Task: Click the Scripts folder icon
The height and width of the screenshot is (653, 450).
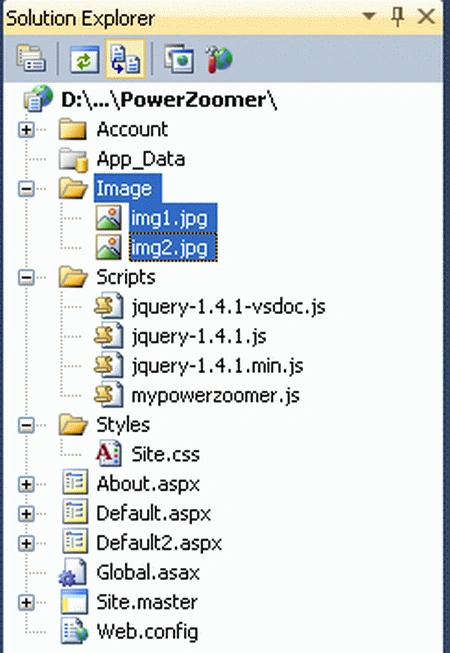Action: click(73, 277)
